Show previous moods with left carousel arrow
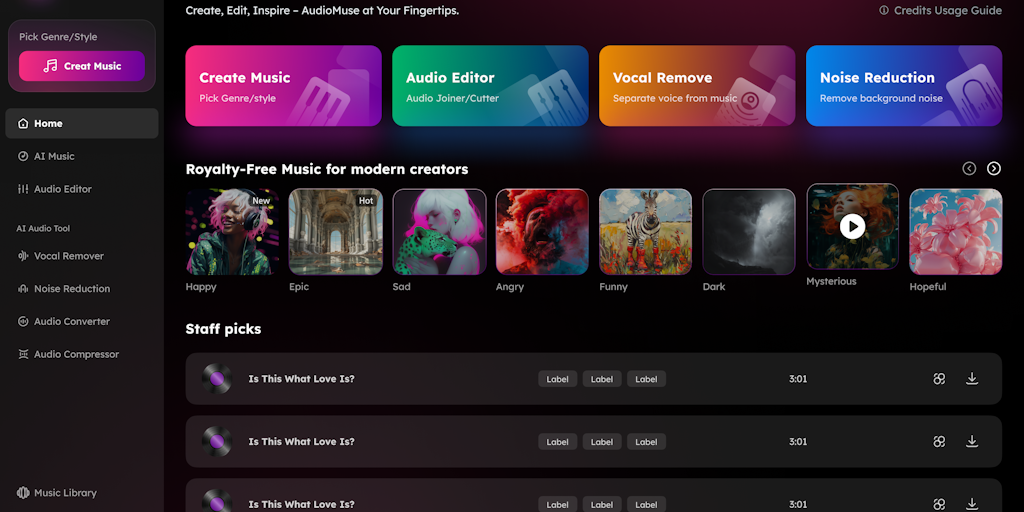The height and width of the screenshot is (512, 1024). (x=969, y=168)
